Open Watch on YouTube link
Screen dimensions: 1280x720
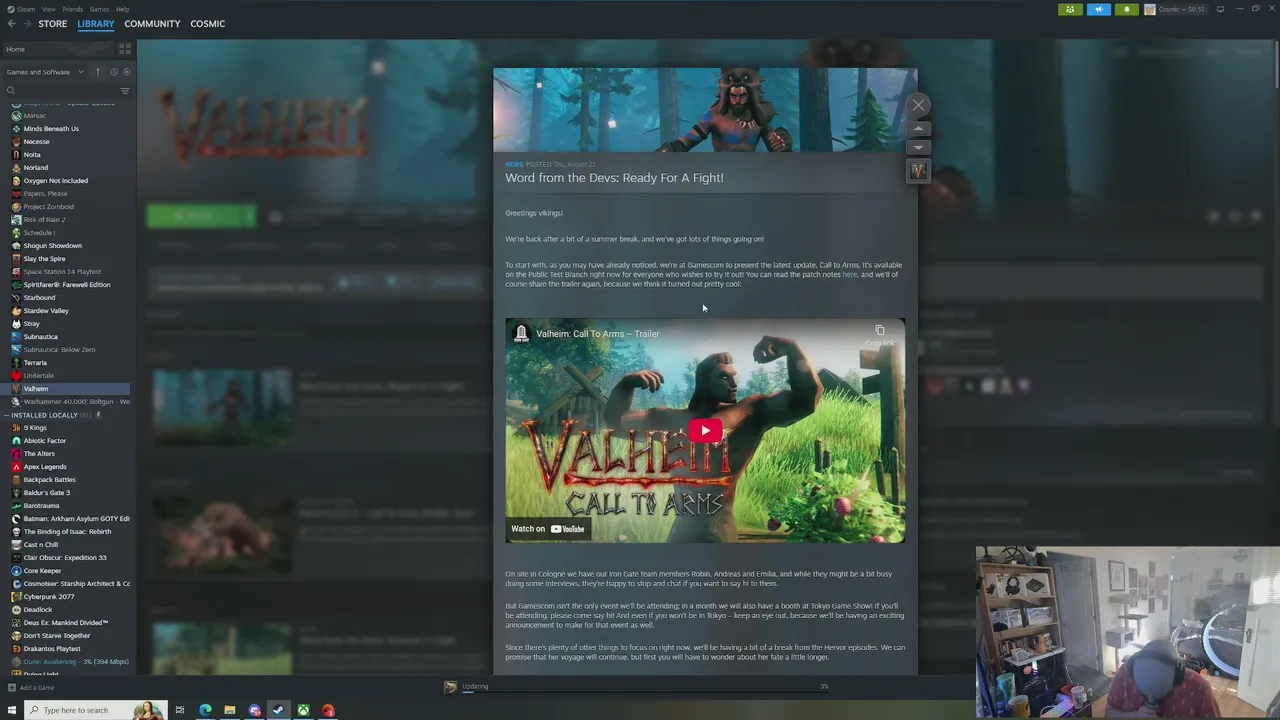pos(547,529)
